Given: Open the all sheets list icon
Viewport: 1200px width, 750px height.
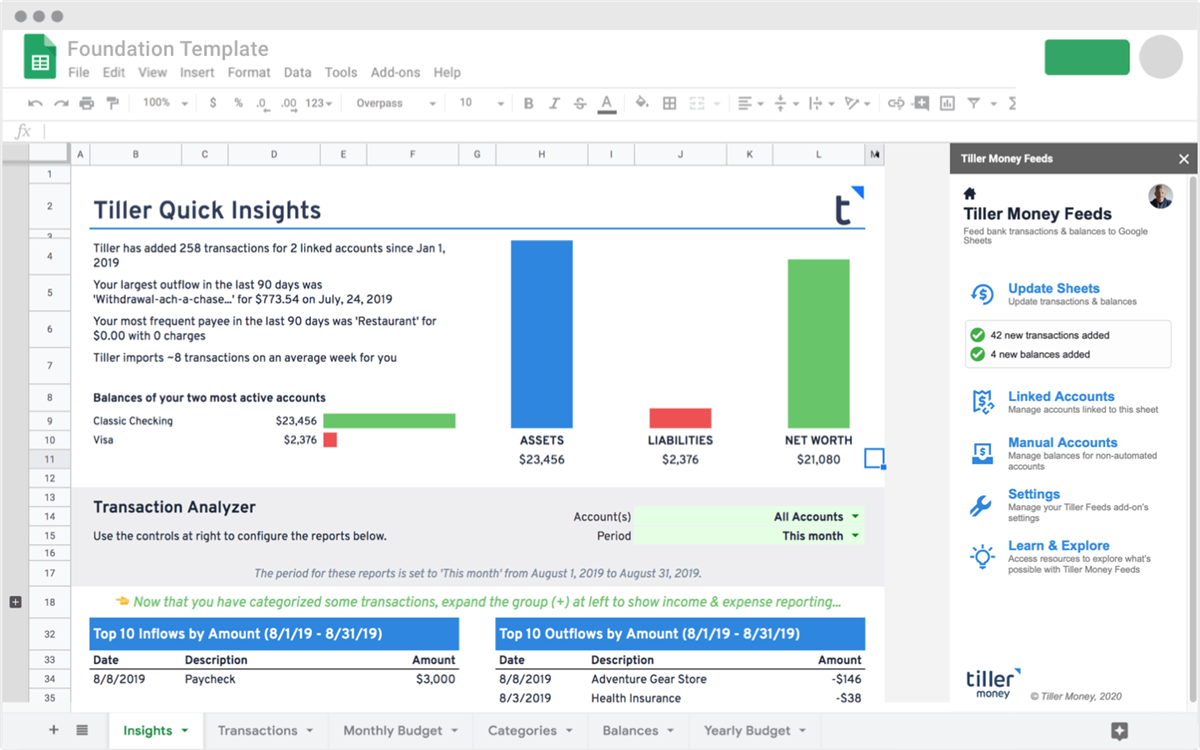Looking at the screenshot, I should (82, 731).
